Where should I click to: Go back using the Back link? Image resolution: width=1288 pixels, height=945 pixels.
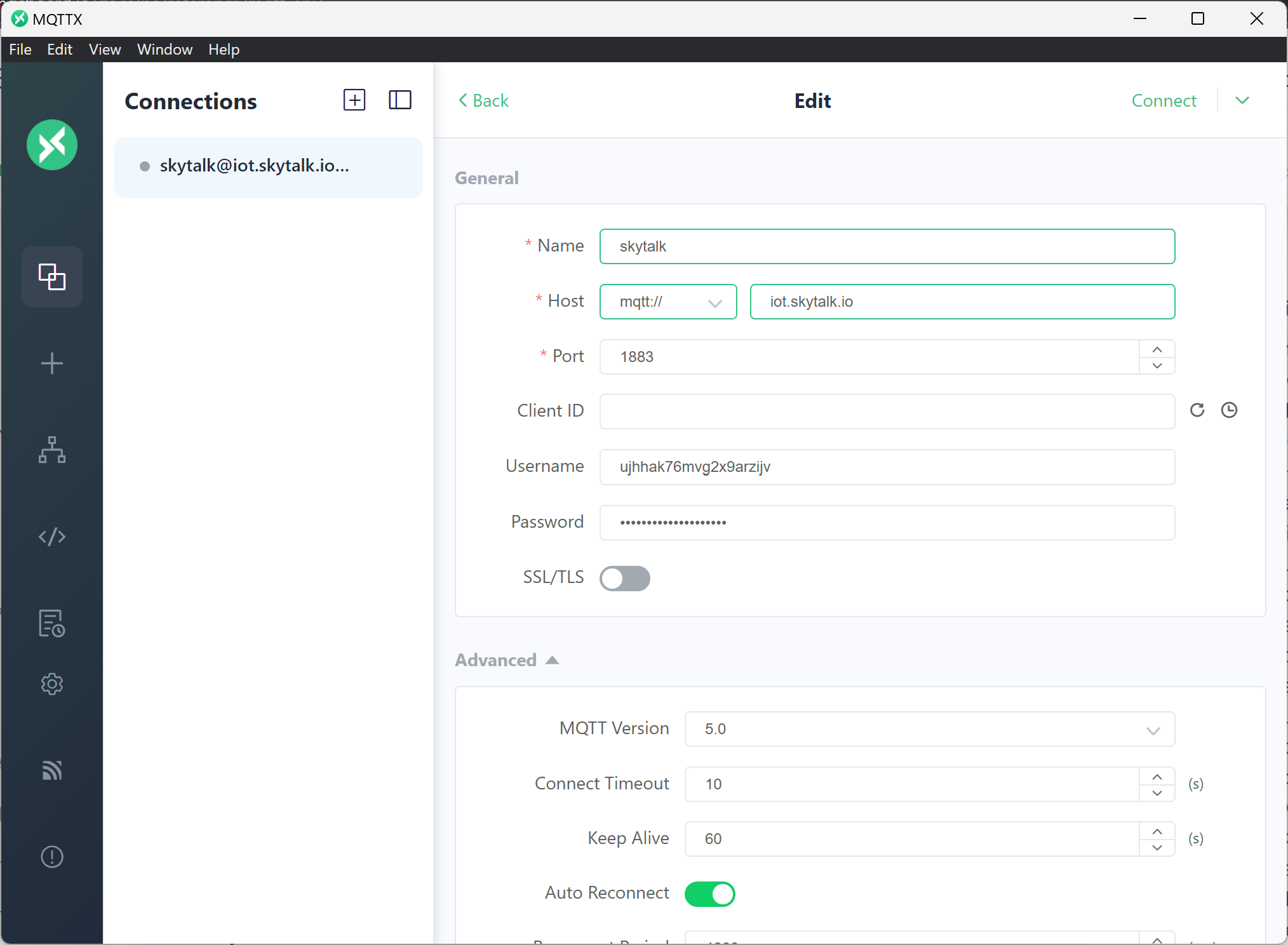click(x=483, y=100)
